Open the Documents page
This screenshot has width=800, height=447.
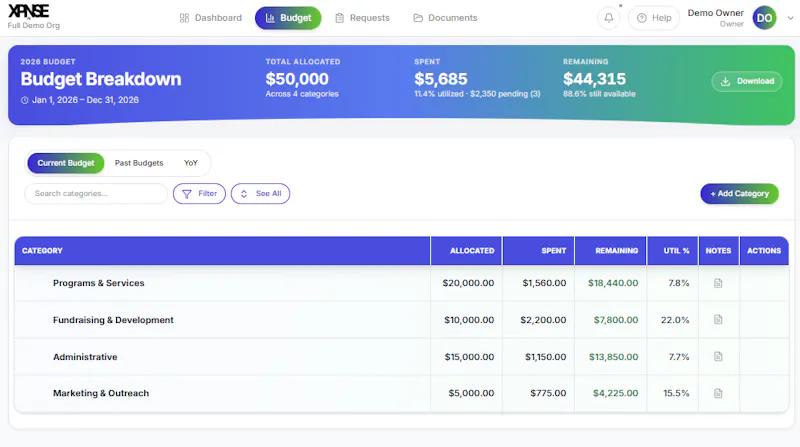445,18
